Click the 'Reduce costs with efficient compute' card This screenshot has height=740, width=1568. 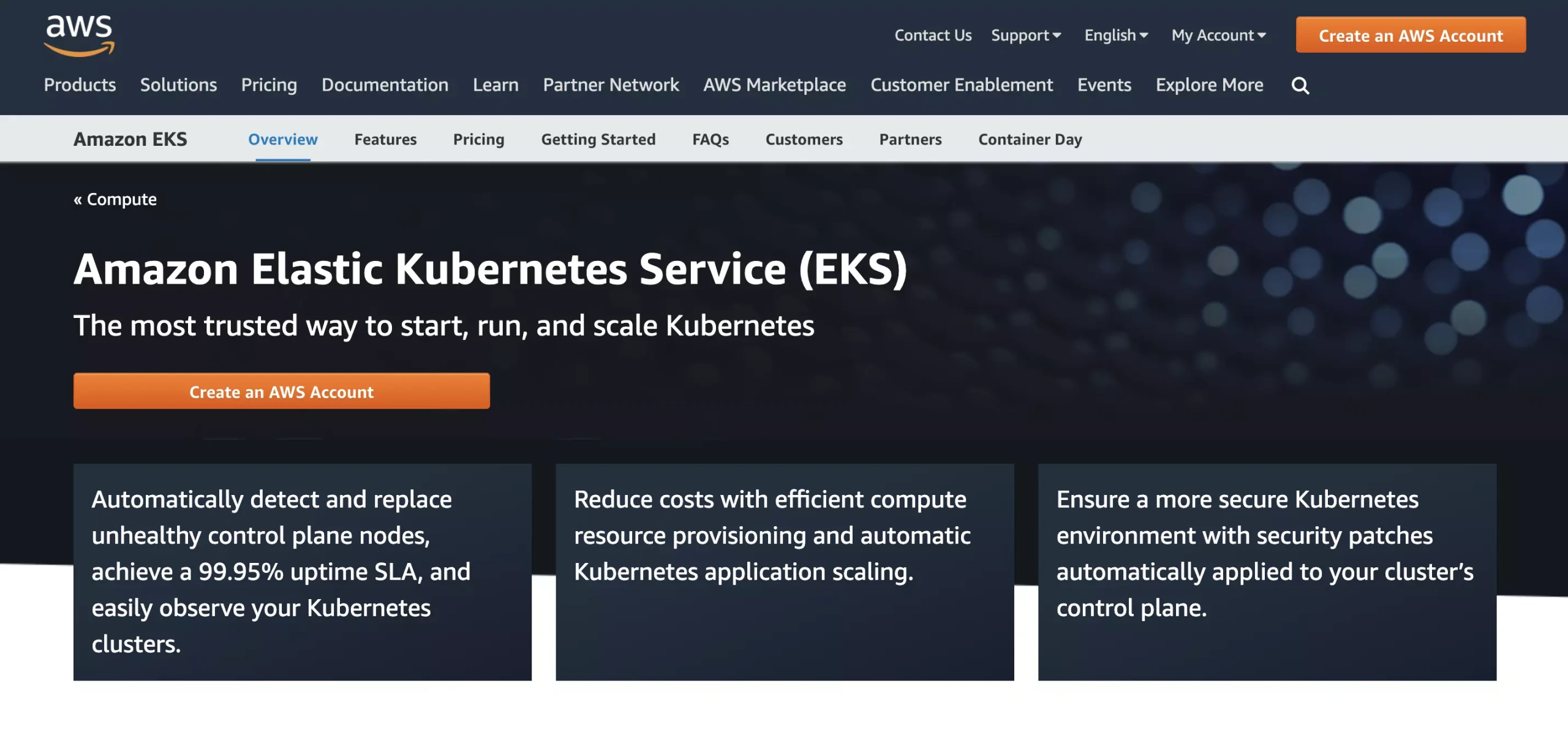tap(785, 572)
